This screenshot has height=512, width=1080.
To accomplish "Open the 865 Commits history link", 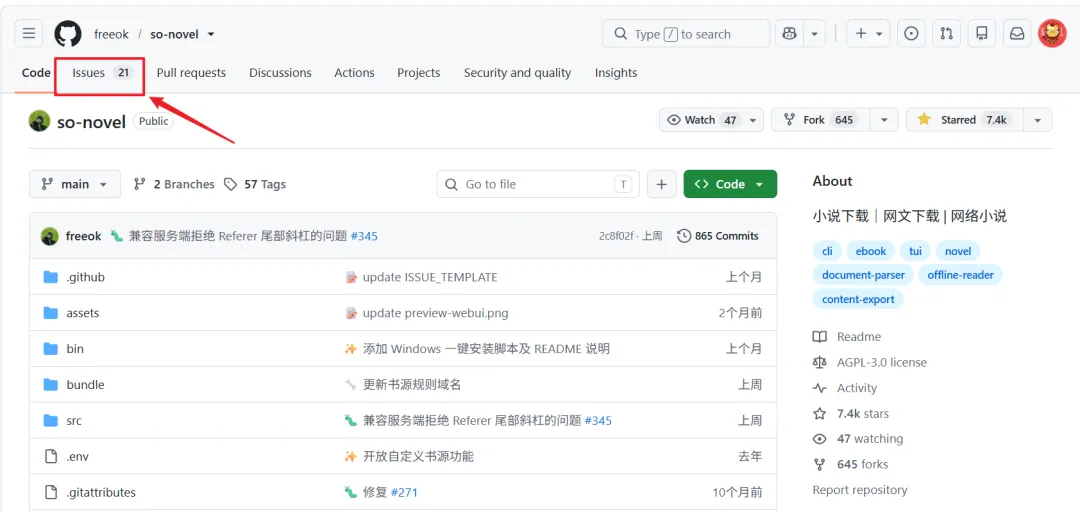I will click(718, 236).
